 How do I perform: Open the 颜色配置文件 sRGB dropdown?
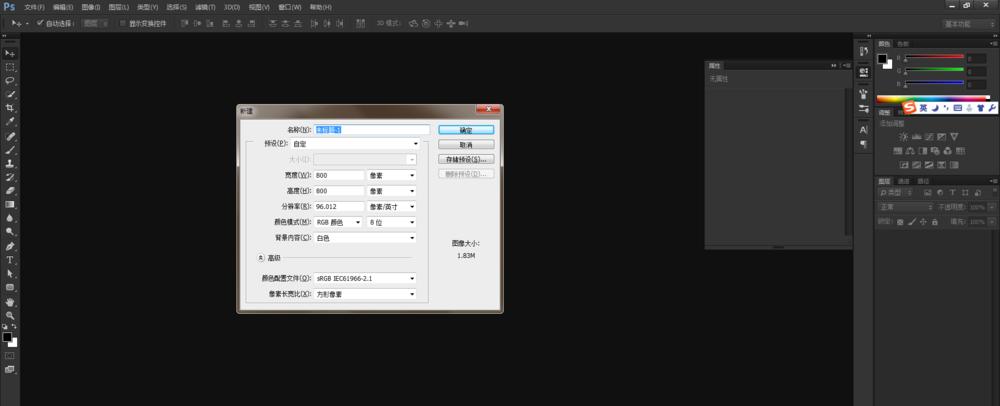coord(365,279)
